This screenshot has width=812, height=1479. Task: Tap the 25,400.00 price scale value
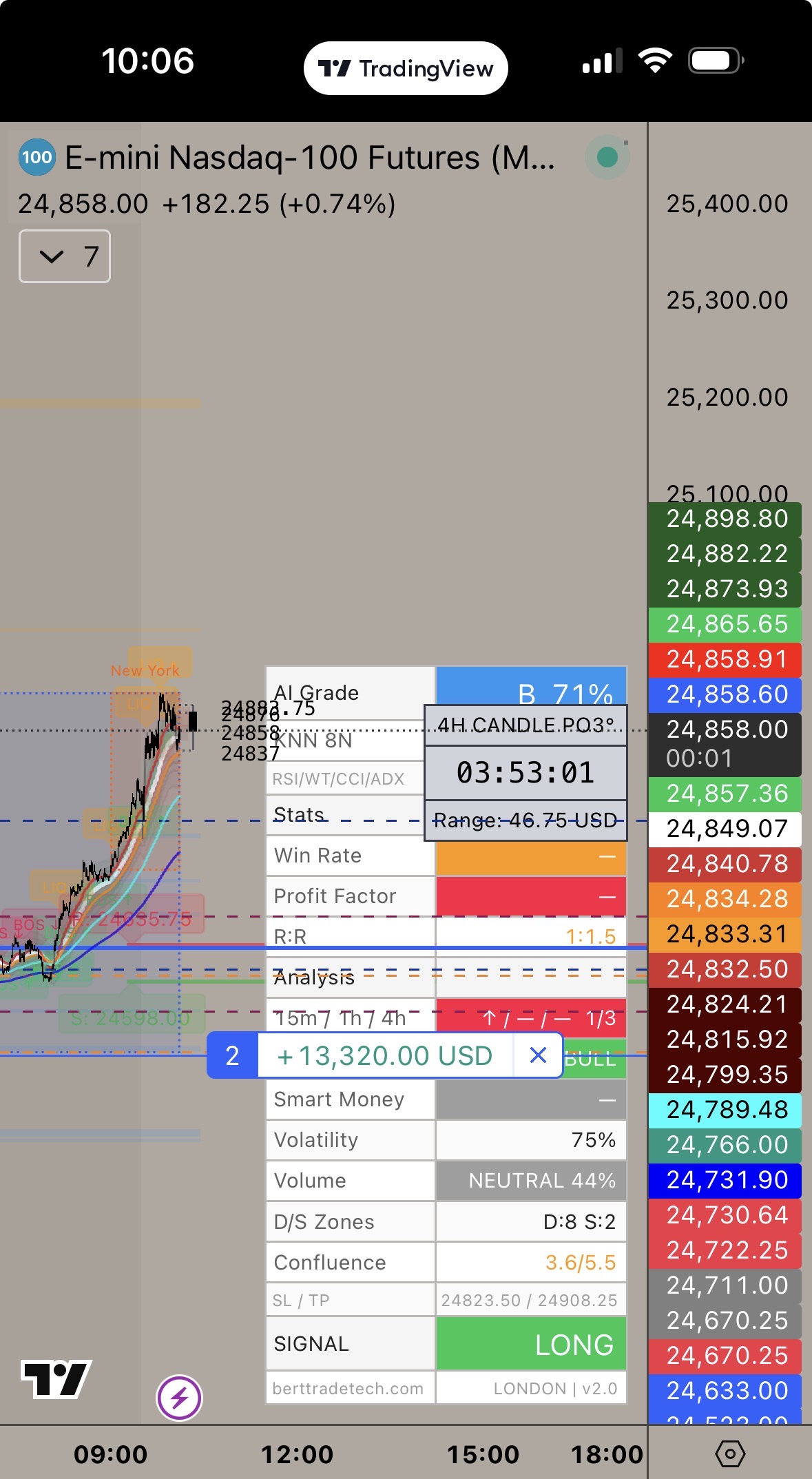tap(727, 204)
